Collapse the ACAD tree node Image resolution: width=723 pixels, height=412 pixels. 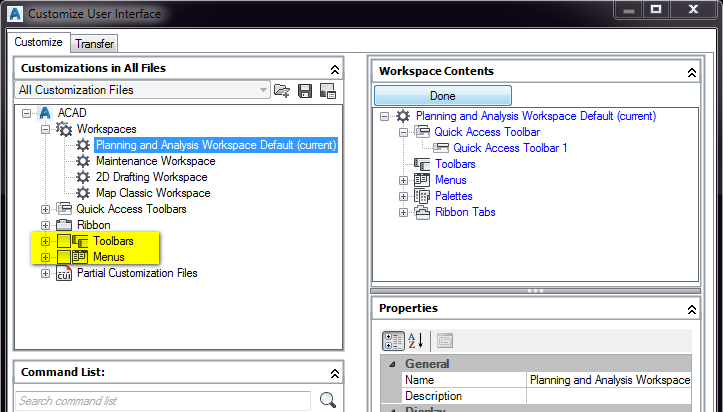click(27, 113)
